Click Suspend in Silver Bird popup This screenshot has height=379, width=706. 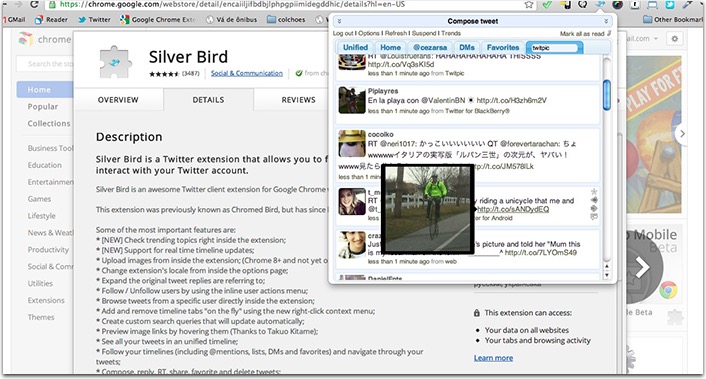424,33
